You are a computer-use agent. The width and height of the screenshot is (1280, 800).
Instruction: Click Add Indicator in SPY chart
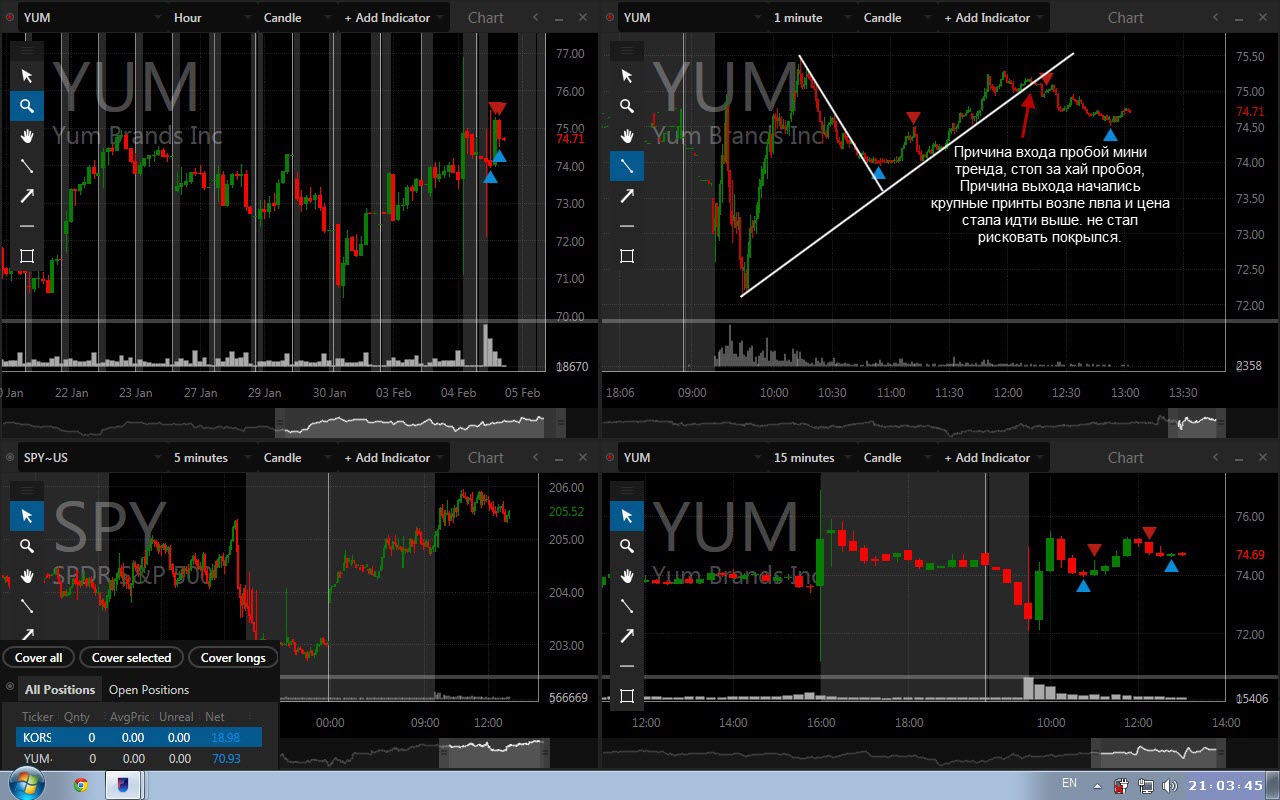point(393,457)
